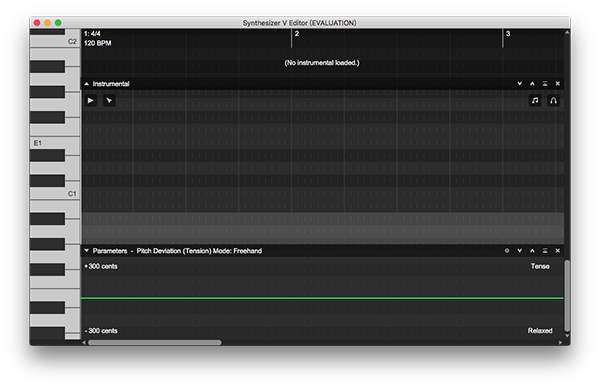Image resolution: width=600 pixels, height=388 pixels.
Task: Click the Tense label in parameters
Action: 540,266
